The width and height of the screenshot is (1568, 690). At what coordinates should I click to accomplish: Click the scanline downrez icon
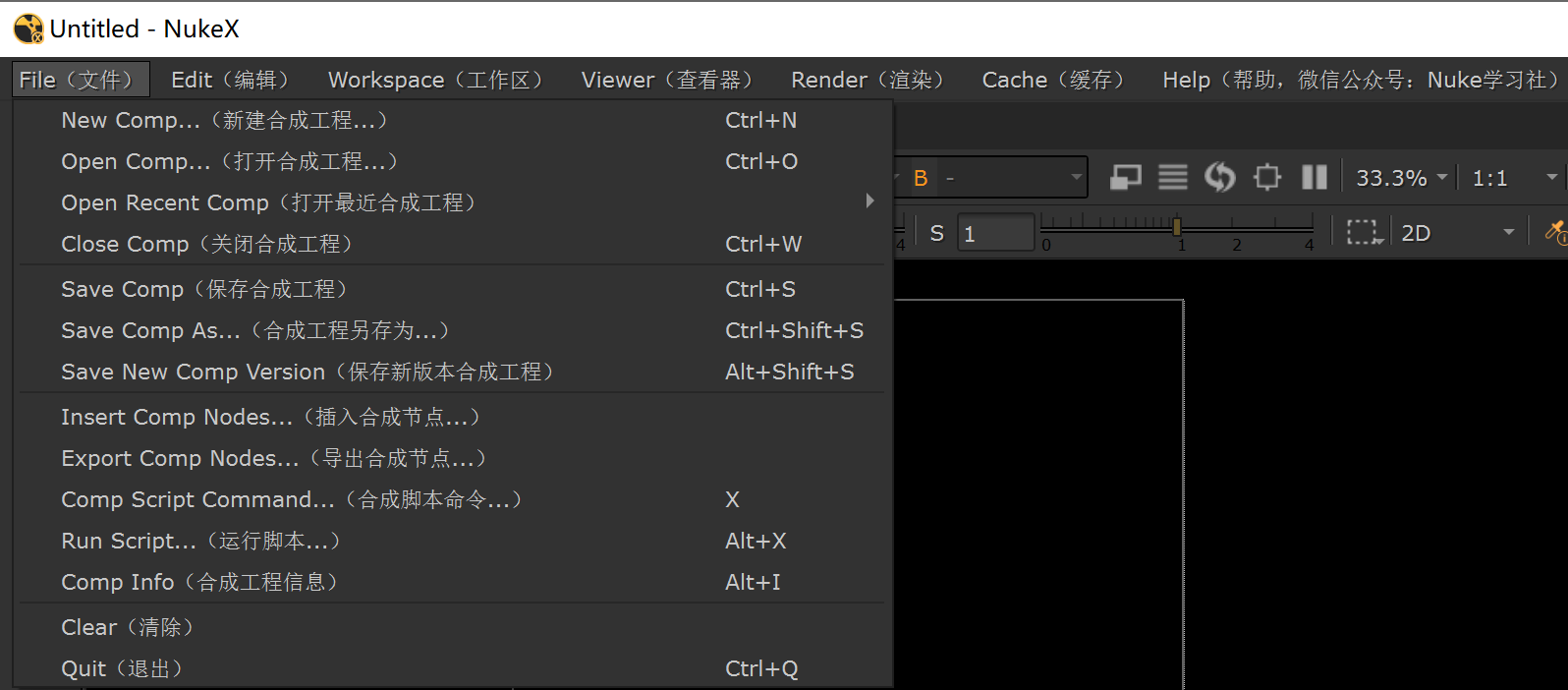click(x=1172, y=177)
